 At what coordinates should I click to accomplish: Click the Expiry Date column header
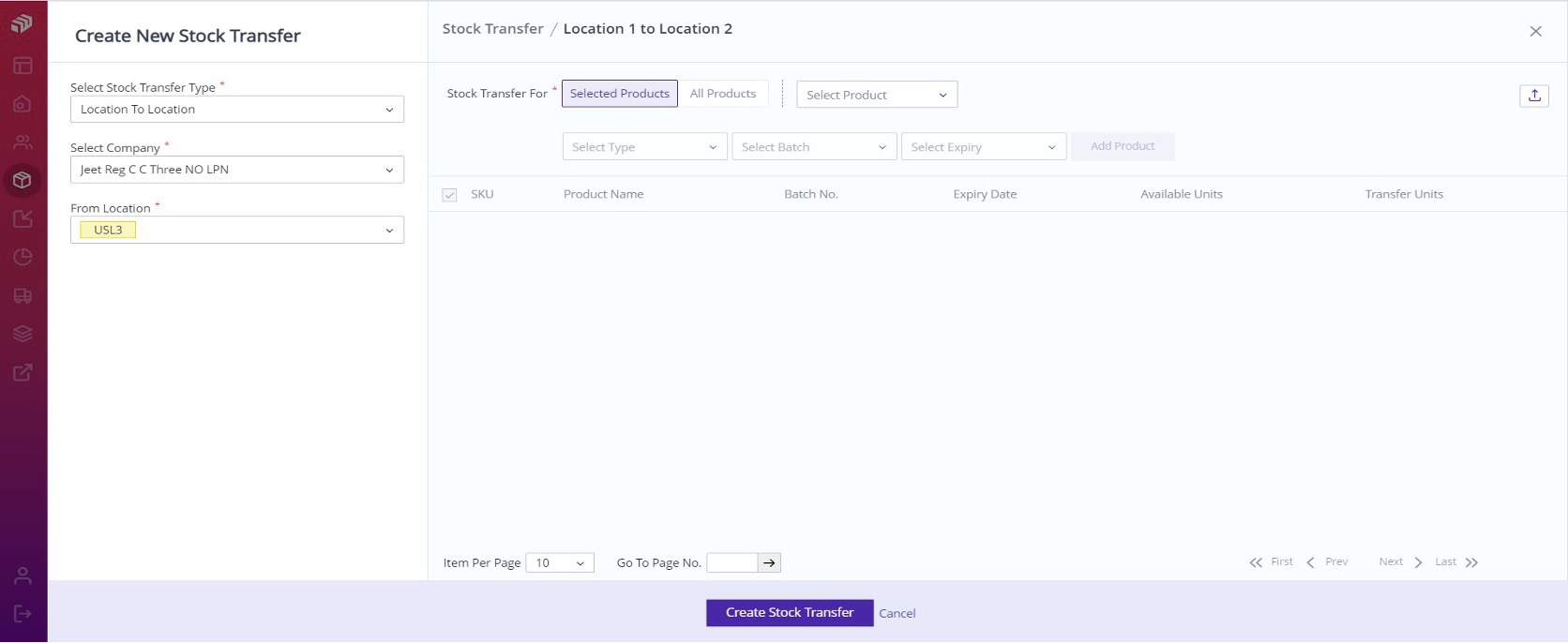[x=985, y=194]
